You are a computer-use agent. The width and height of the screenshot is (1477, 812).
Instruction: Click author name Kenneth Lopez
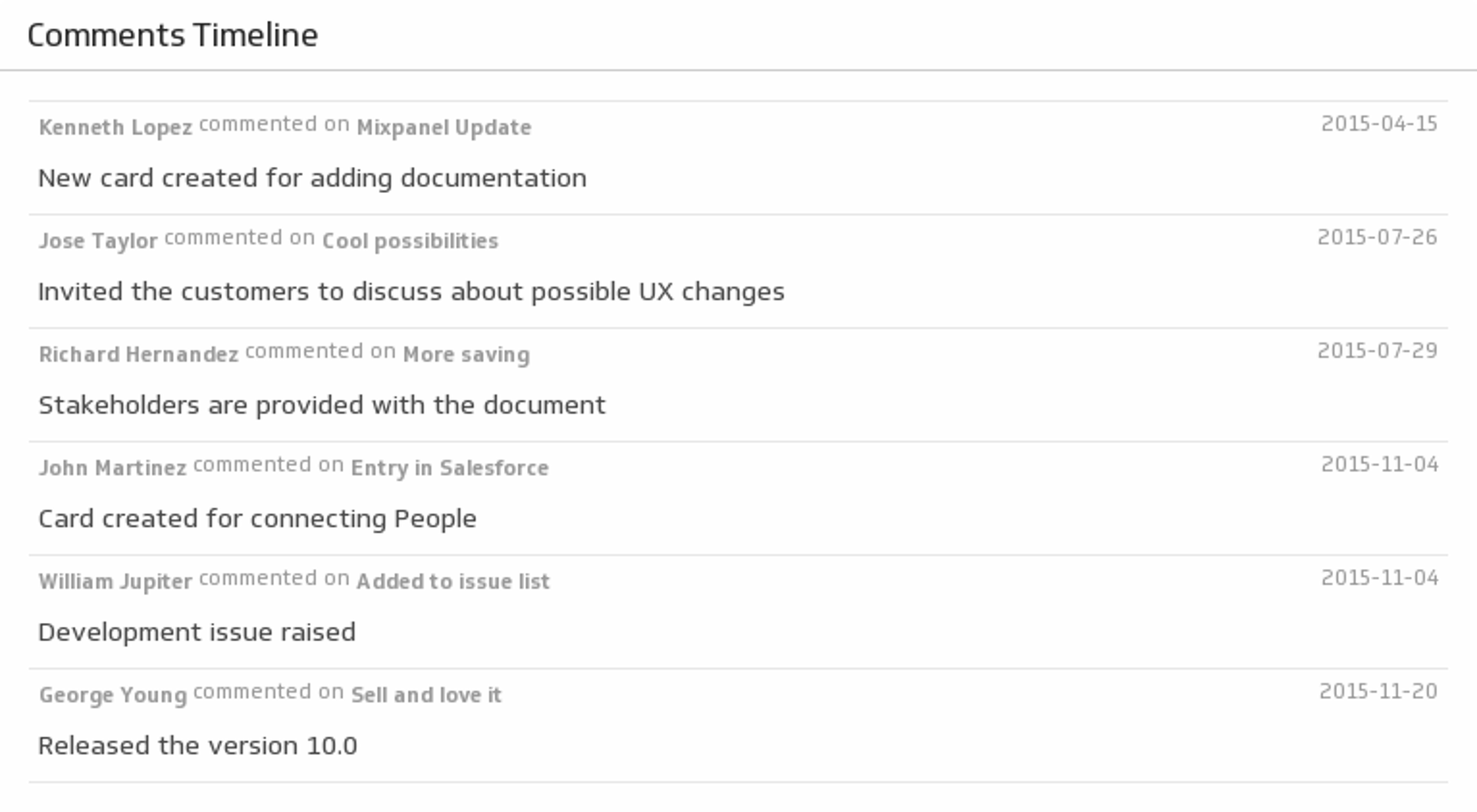[115, 127]
